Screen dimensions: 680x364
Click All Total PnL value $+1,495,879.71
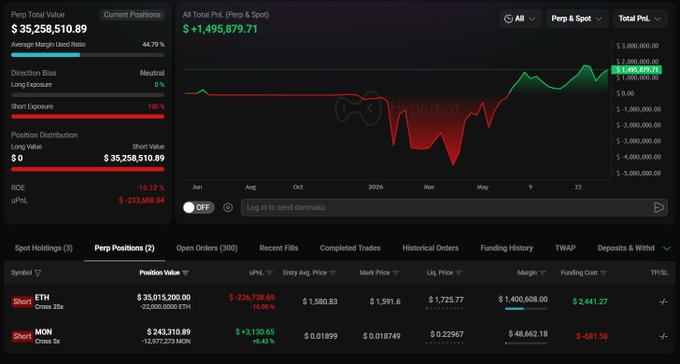click(x=220, y=29)
